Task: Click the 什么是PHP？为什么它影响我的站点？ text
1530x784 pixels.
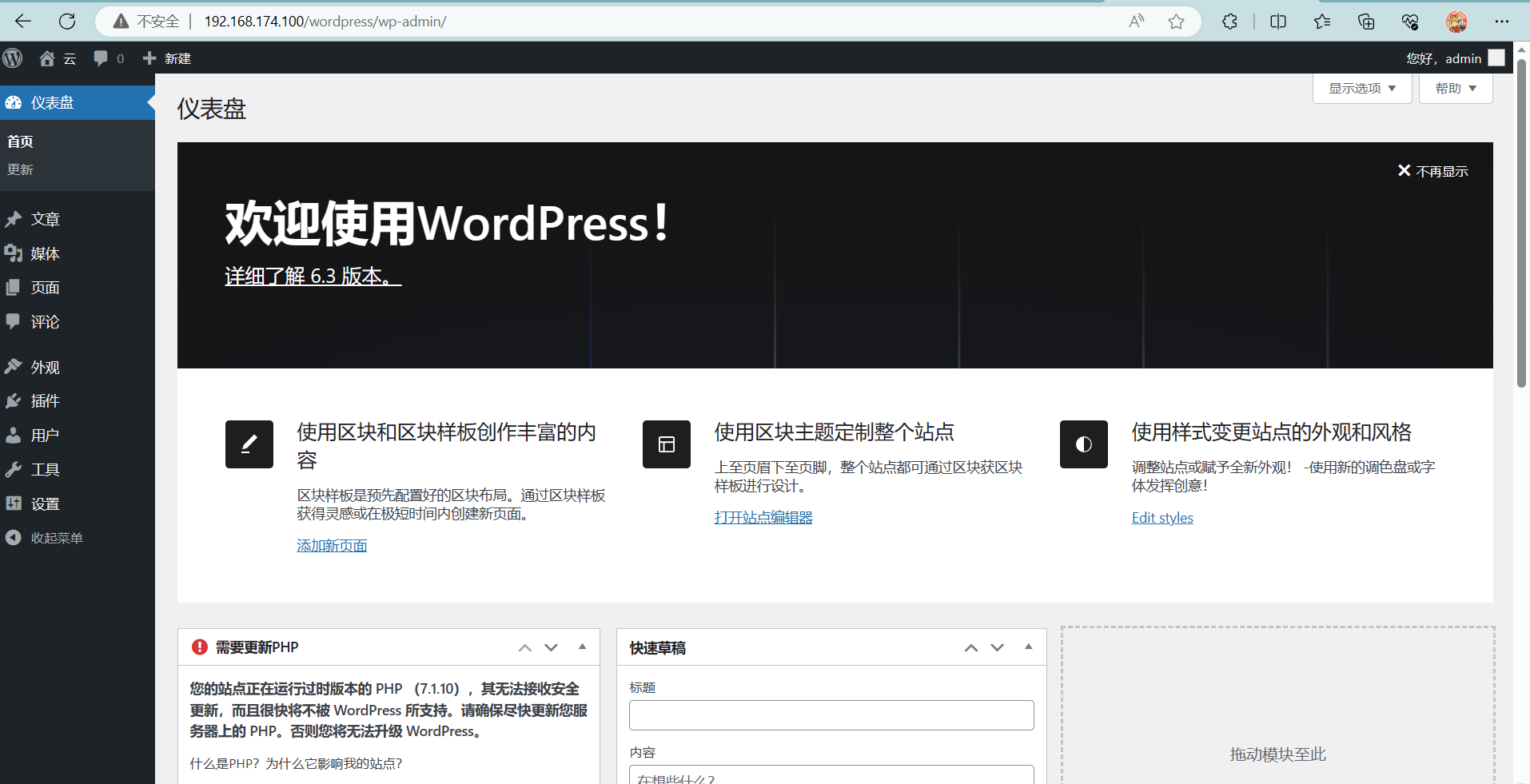Action: coord(296,764)
